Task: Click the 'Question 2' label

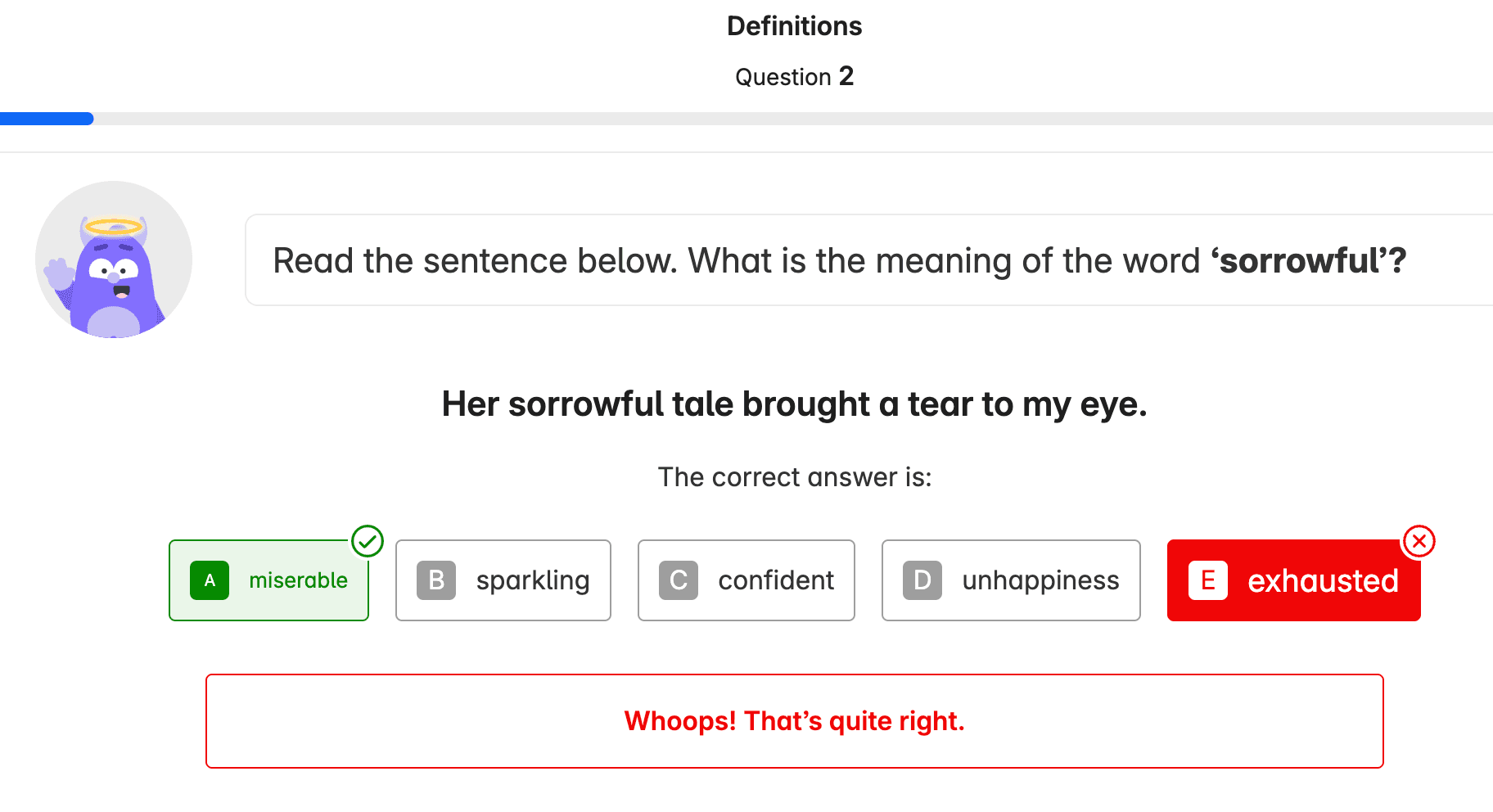Action: coord(794,77)
